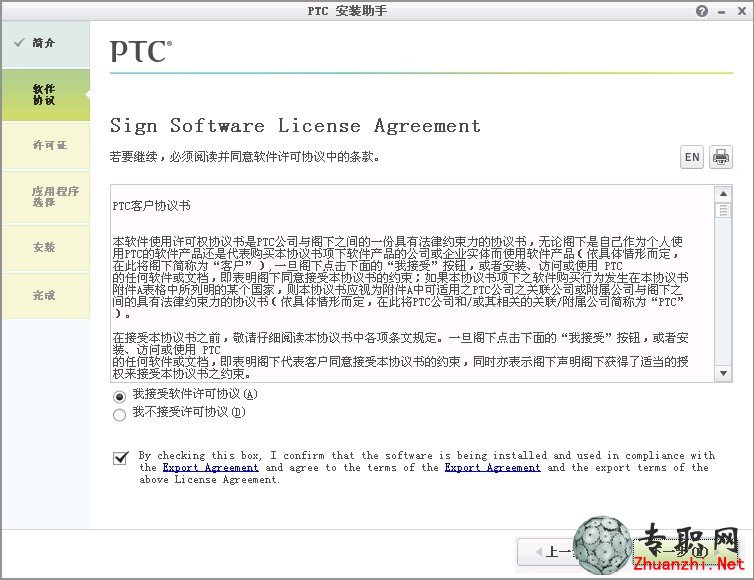The height and width of the screenshot is (580, 754).
Task: Select 许可证 step in sidebar
Action: 45,145
